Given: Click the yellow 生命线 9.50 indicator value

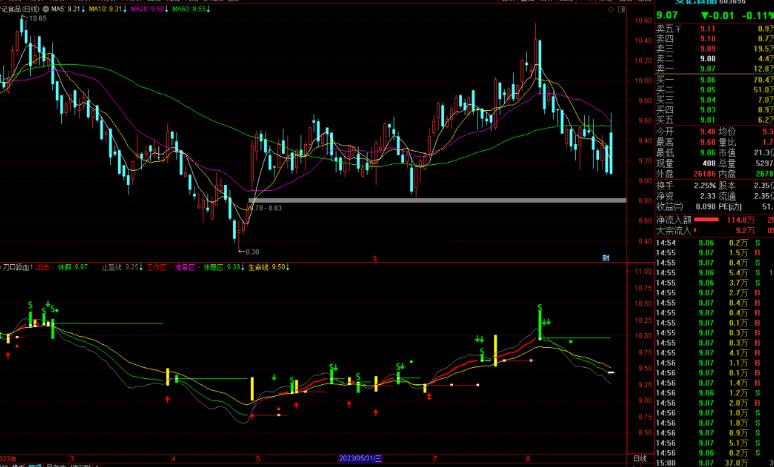Looking at the screenshot, I should pos(269,268).
